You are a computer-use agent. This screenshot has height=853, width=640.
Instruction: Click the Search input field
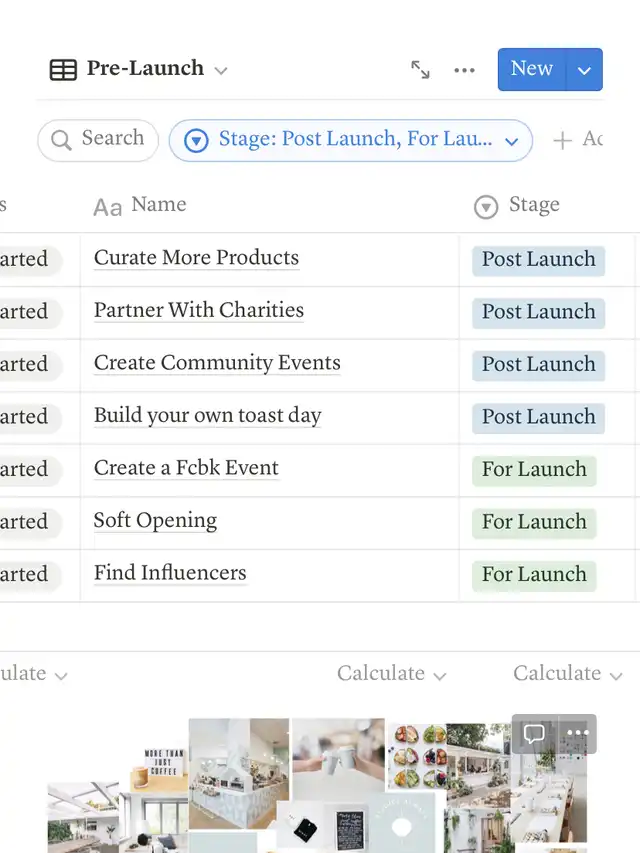pyautogui.click(x=112, y=139)
